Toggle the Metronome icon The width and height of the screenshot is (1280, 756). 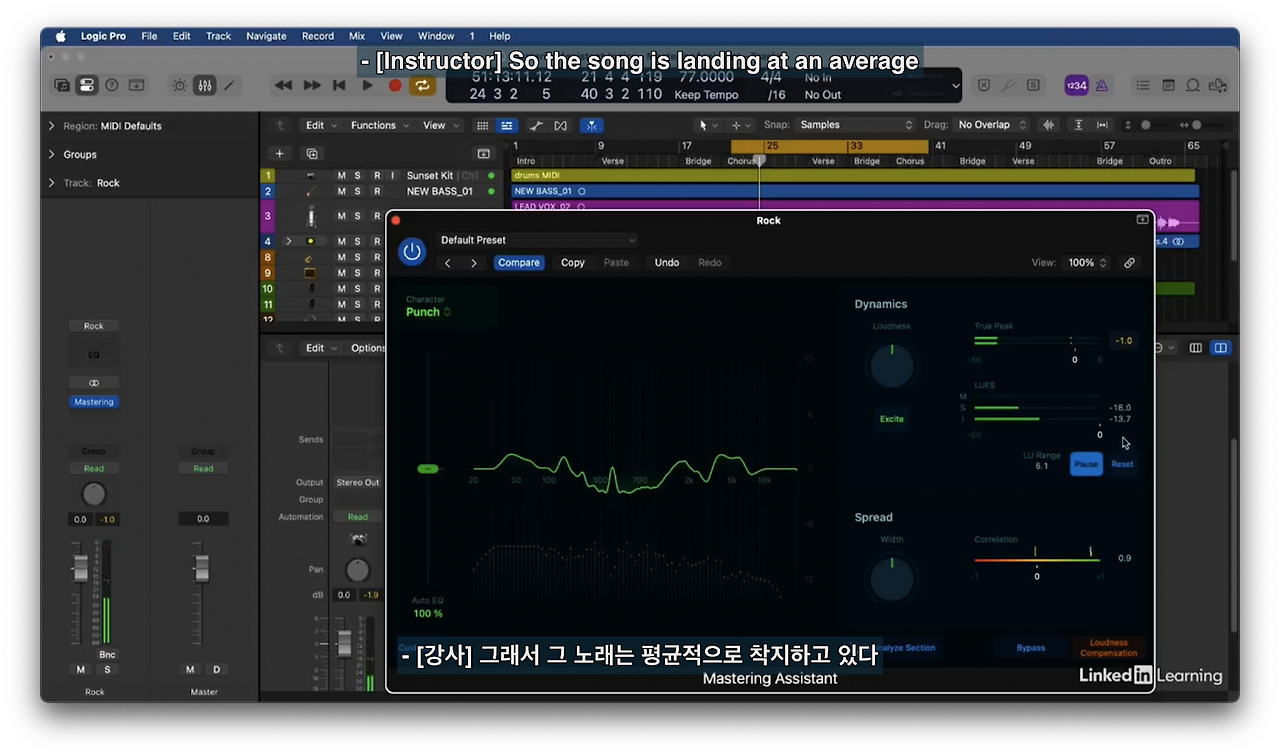pos(1101,86)
